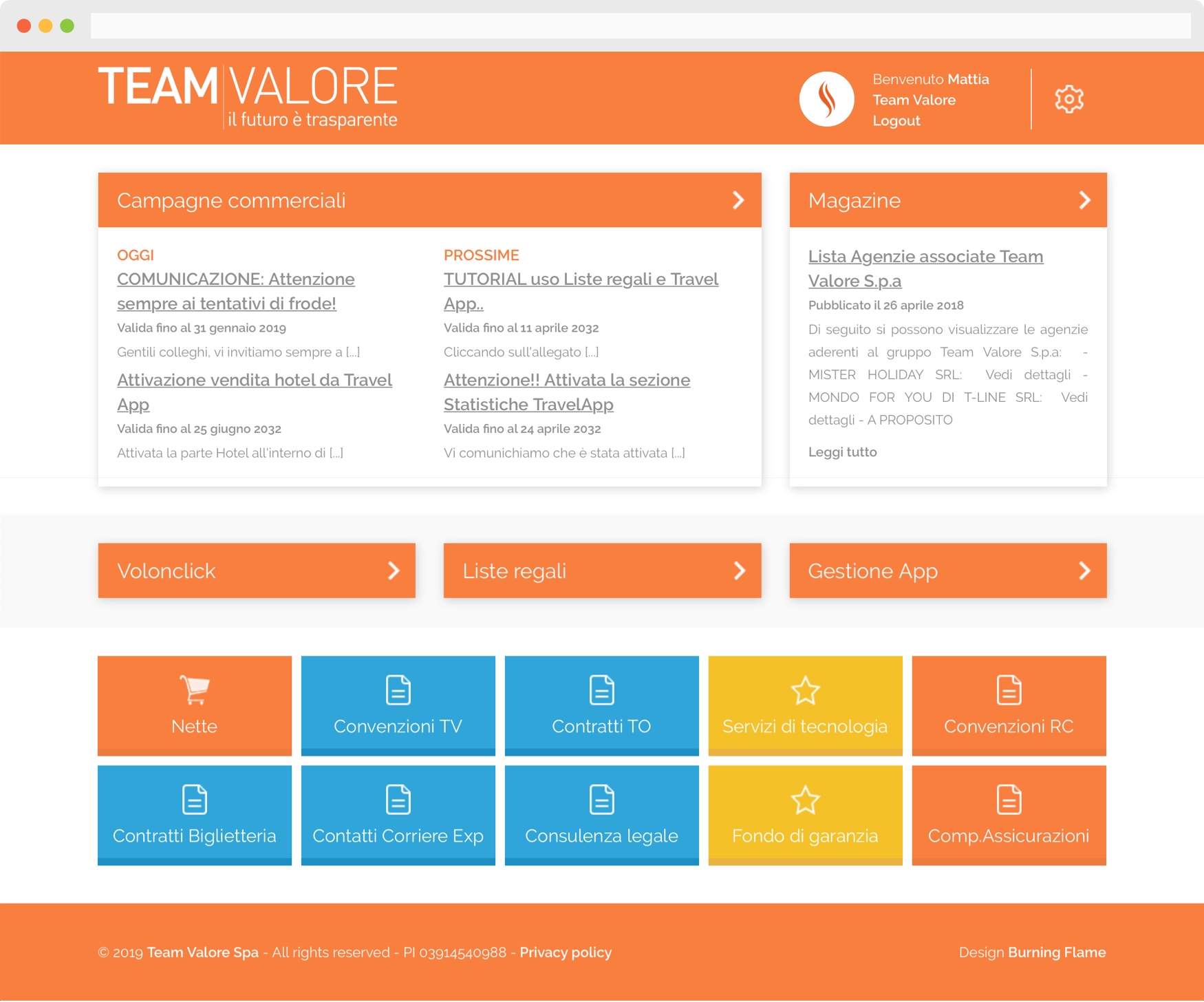Open Attivazione vendita hotel da Travel App
This screenshot has width=1204, height=1002.
point(255,392)
